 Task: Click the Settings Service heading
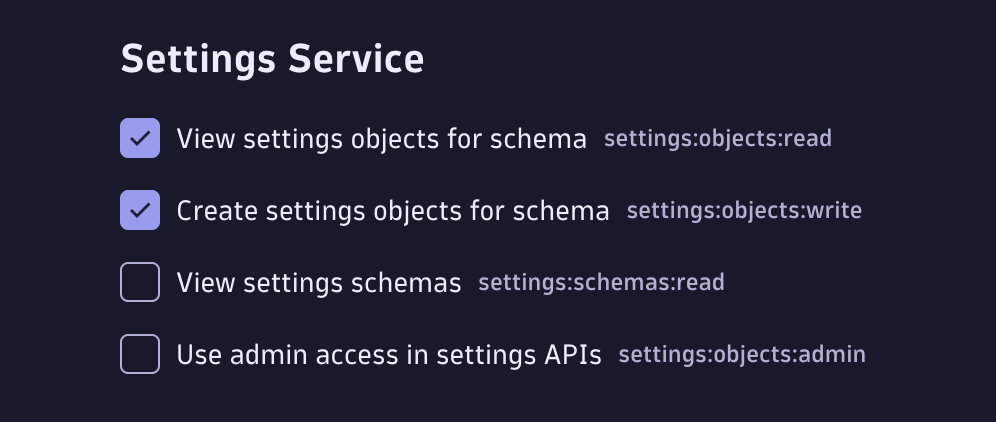272,59
